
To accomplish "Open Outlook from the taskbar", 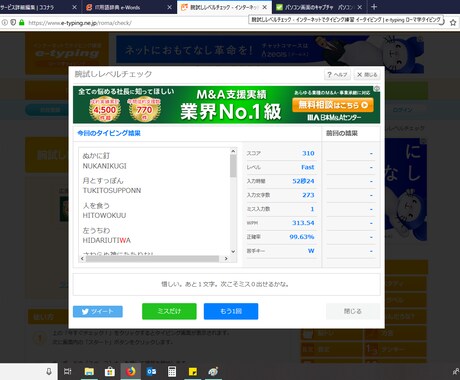I will point(151,371).
